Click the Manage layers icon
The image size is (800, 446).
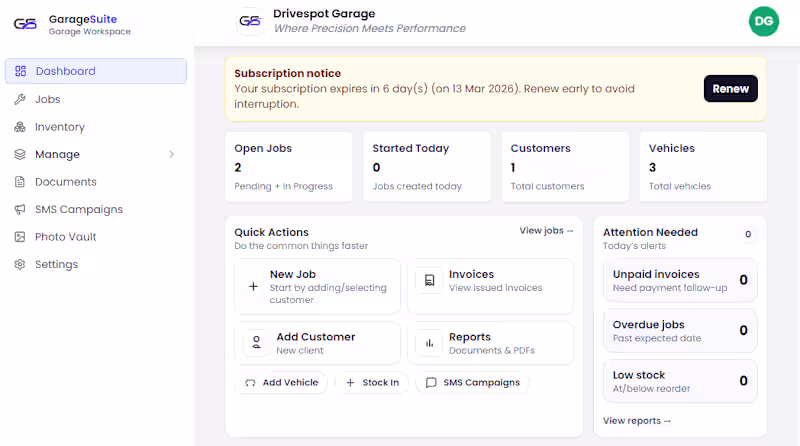(20, 154)
